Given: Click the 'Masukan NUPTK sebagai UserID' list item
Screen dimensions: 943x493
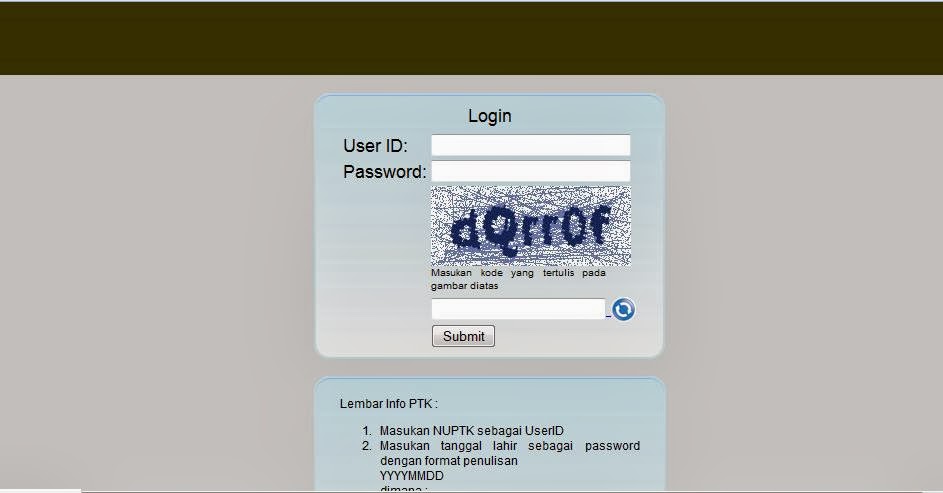Looking at the screenshot, I should [472, 431].
